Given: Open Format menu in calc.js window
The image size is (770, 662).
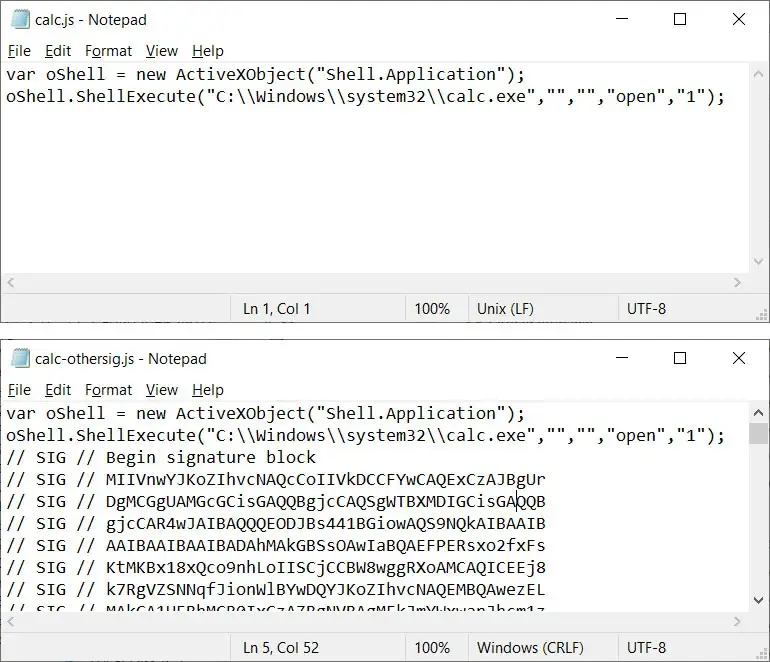Looking at the screenshot, I should pos(109,51).
